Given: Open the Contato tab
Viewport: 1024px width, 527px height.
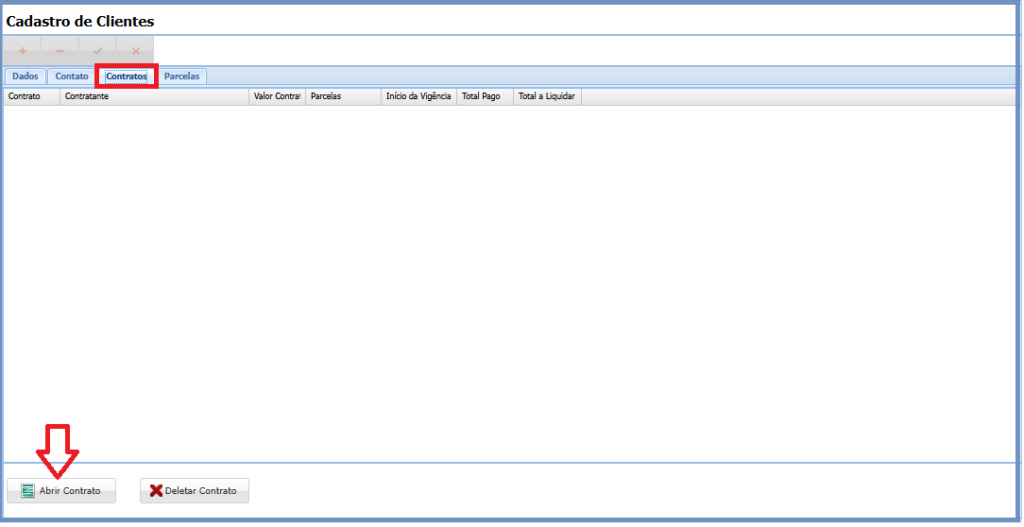Looking at the screenshot, I should [72, 76].
